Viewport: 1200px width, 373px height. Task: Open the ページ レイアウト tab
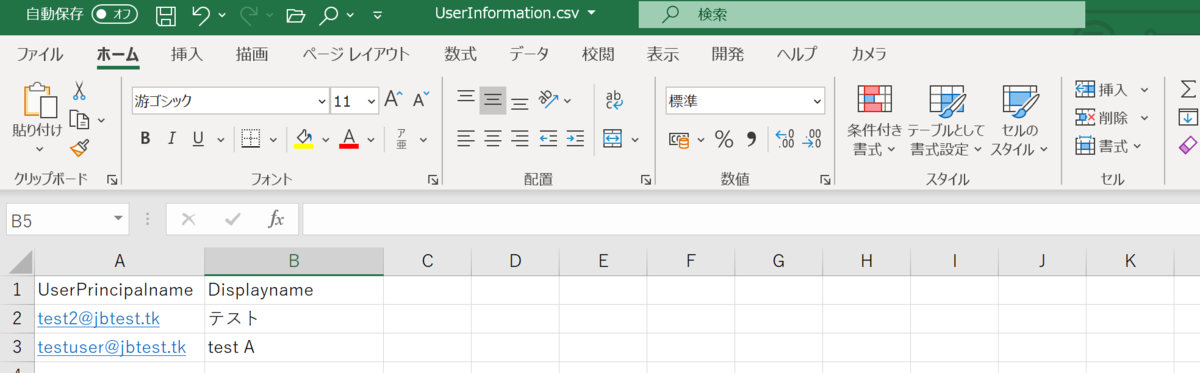coord(356,54)
